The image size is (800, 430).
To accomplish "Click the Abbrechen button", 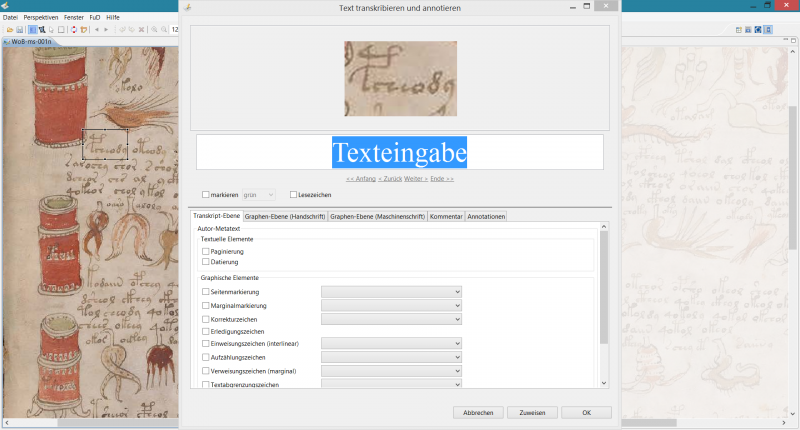I will (478, 413).
